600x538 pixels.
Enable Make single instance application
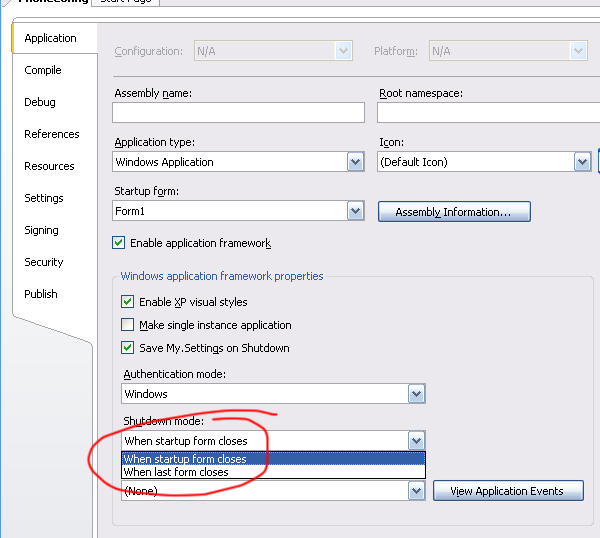pyautogui.click(x=127, y=325)
